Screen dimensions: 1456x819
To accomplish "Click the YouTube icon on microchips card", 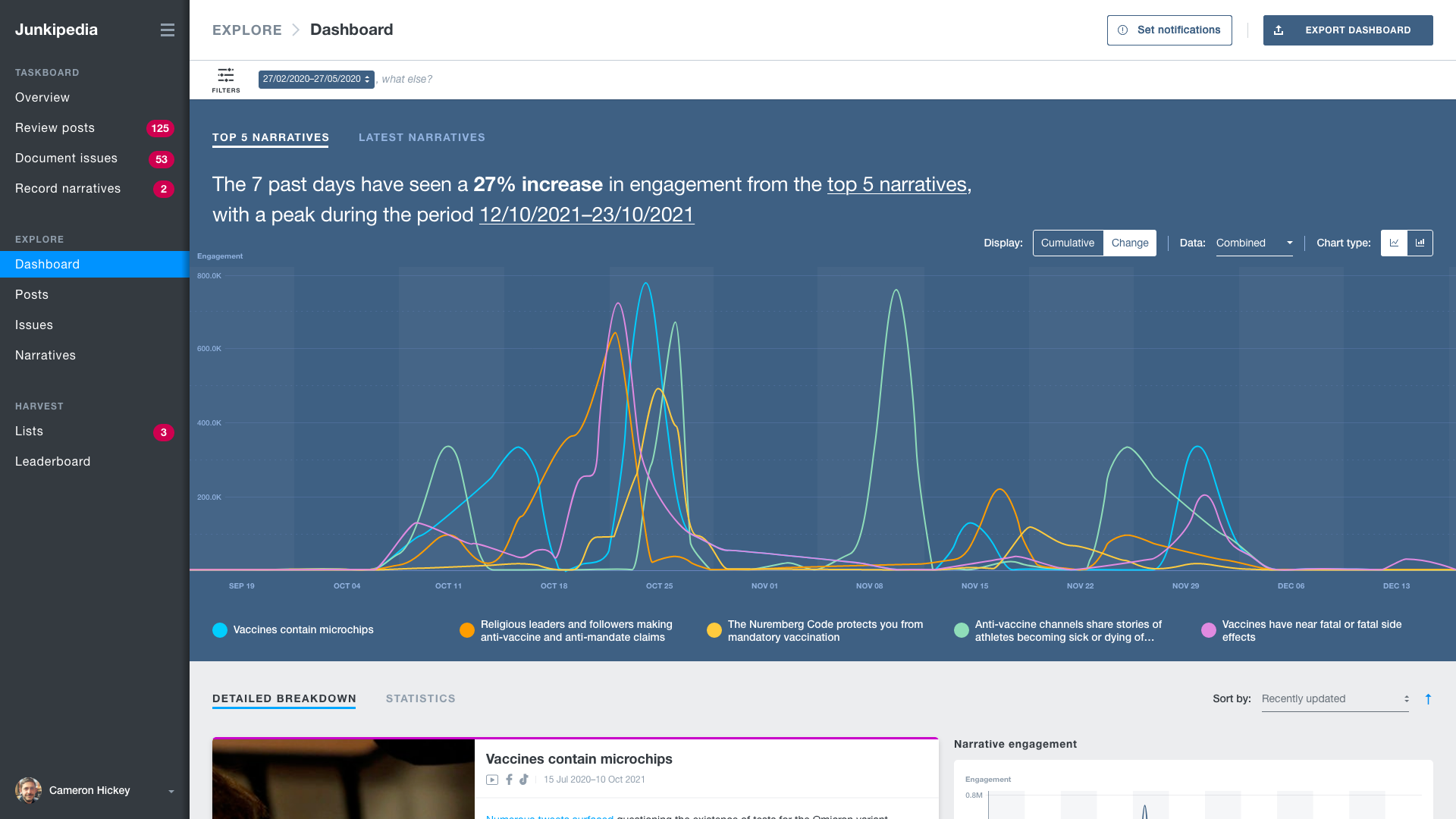I will (492, 780).
